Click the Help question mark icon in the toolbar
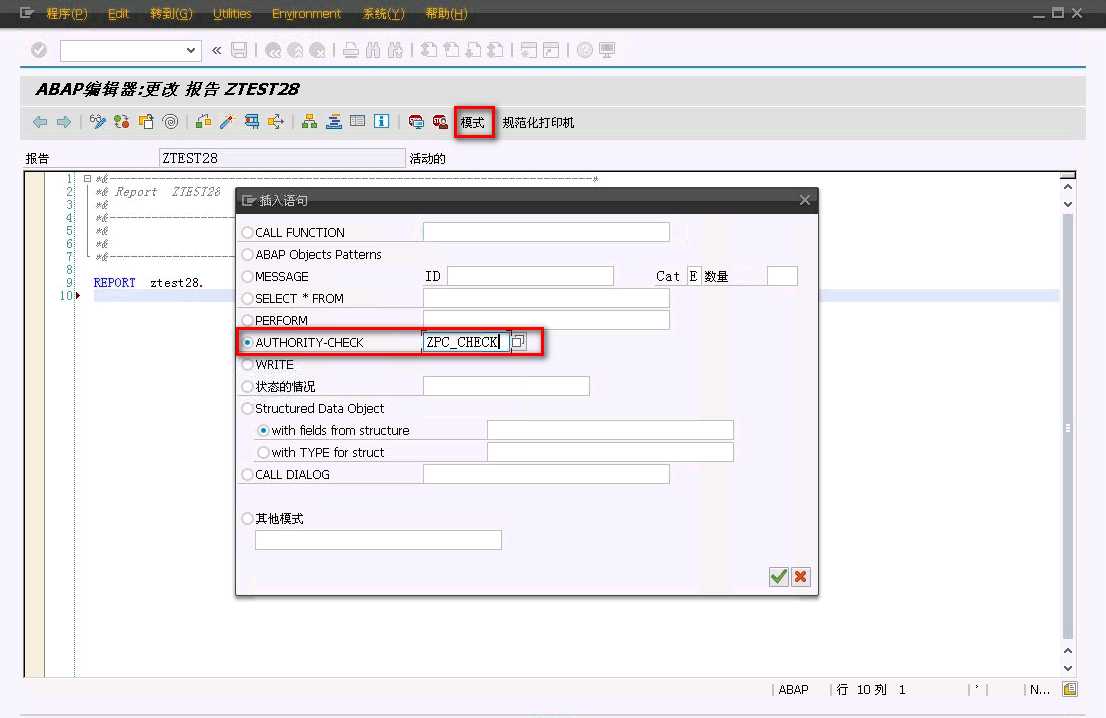 pos(585,50)
